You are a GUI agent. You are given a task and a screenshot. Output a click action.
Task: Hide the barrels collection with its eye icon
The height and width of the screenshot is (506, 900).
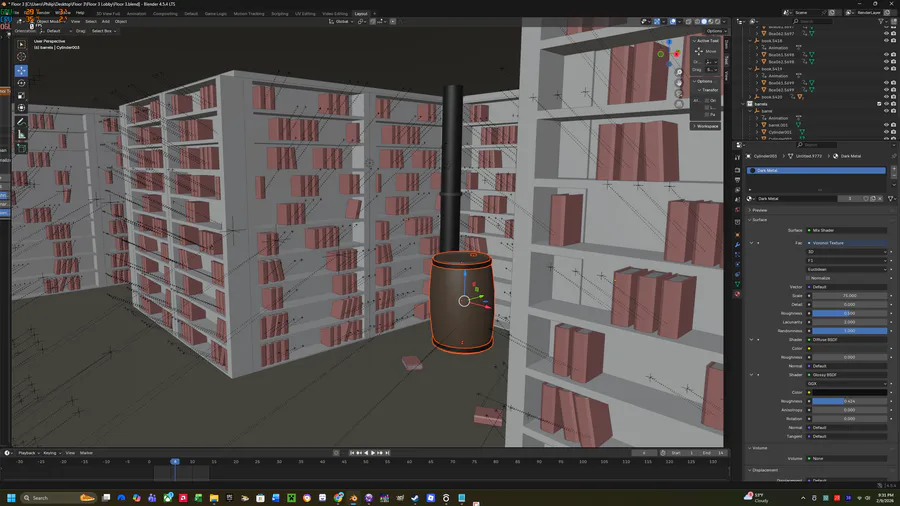pyautogui.click(x=886, y=104)
